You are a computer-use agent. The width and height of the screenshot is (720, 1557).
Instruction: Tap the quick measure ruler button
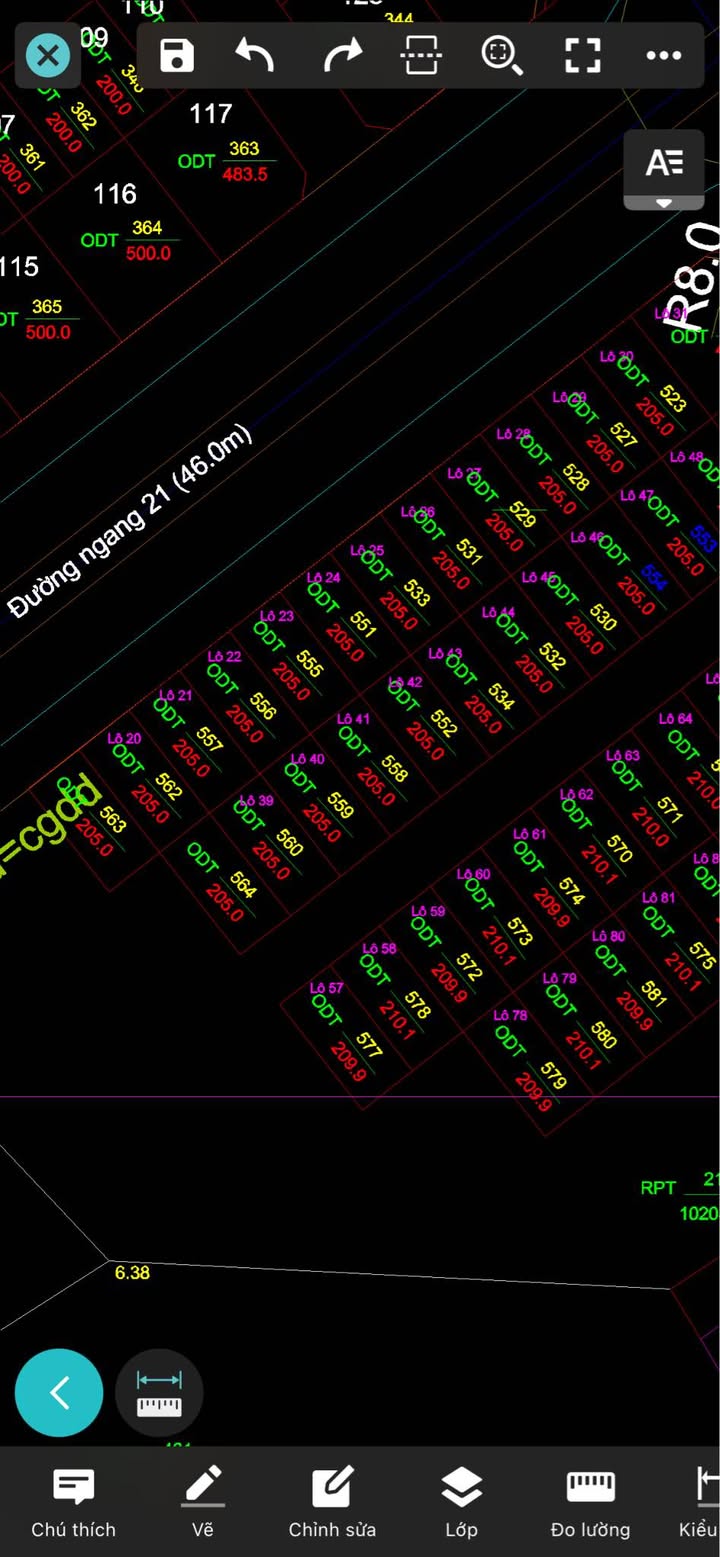coord(159,1393)
